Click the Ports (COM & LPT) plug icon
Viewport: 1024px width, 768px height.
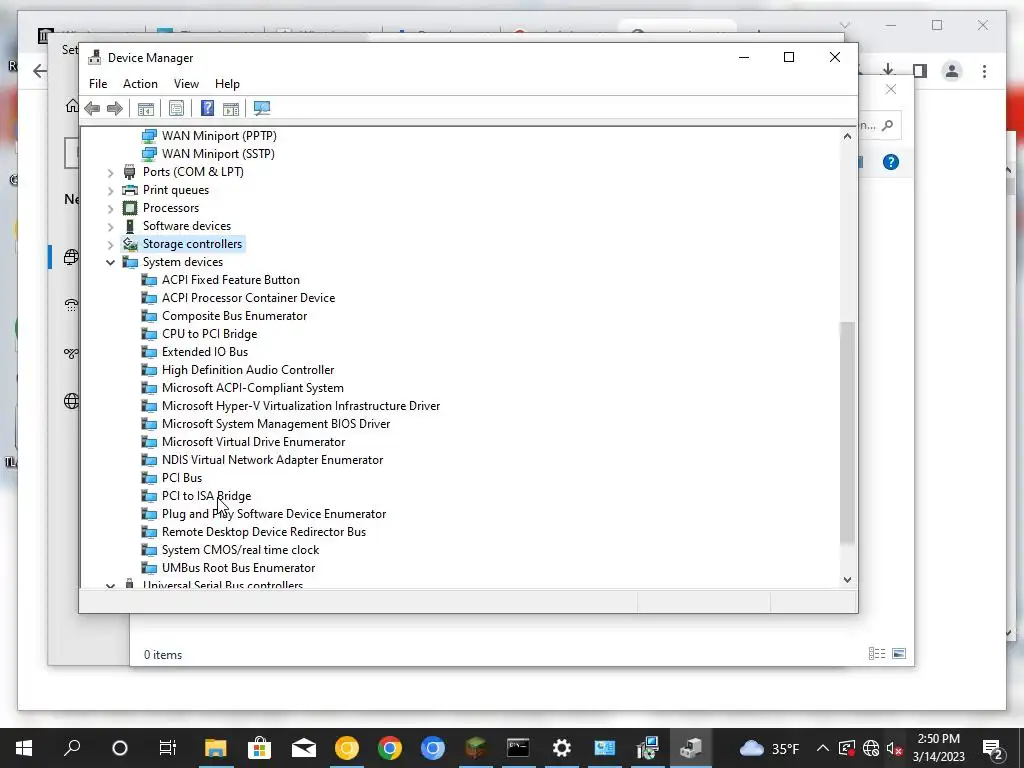point(129,172)
